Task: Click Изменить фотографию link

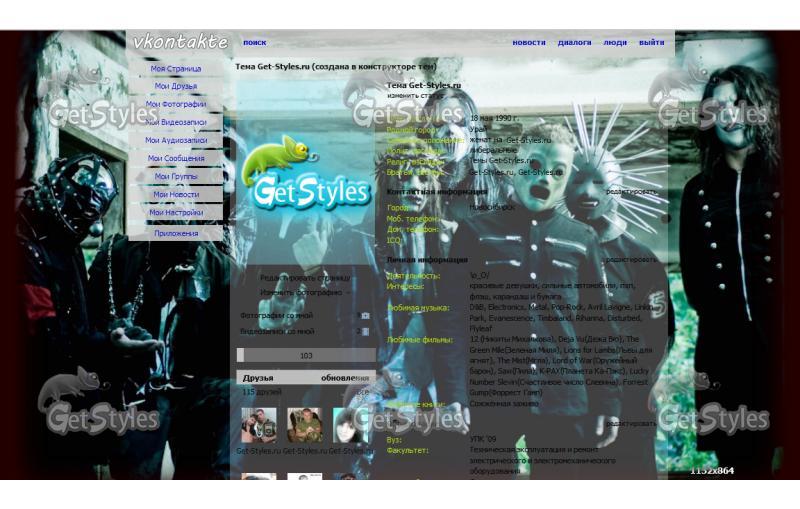Action: pos(303,293)
